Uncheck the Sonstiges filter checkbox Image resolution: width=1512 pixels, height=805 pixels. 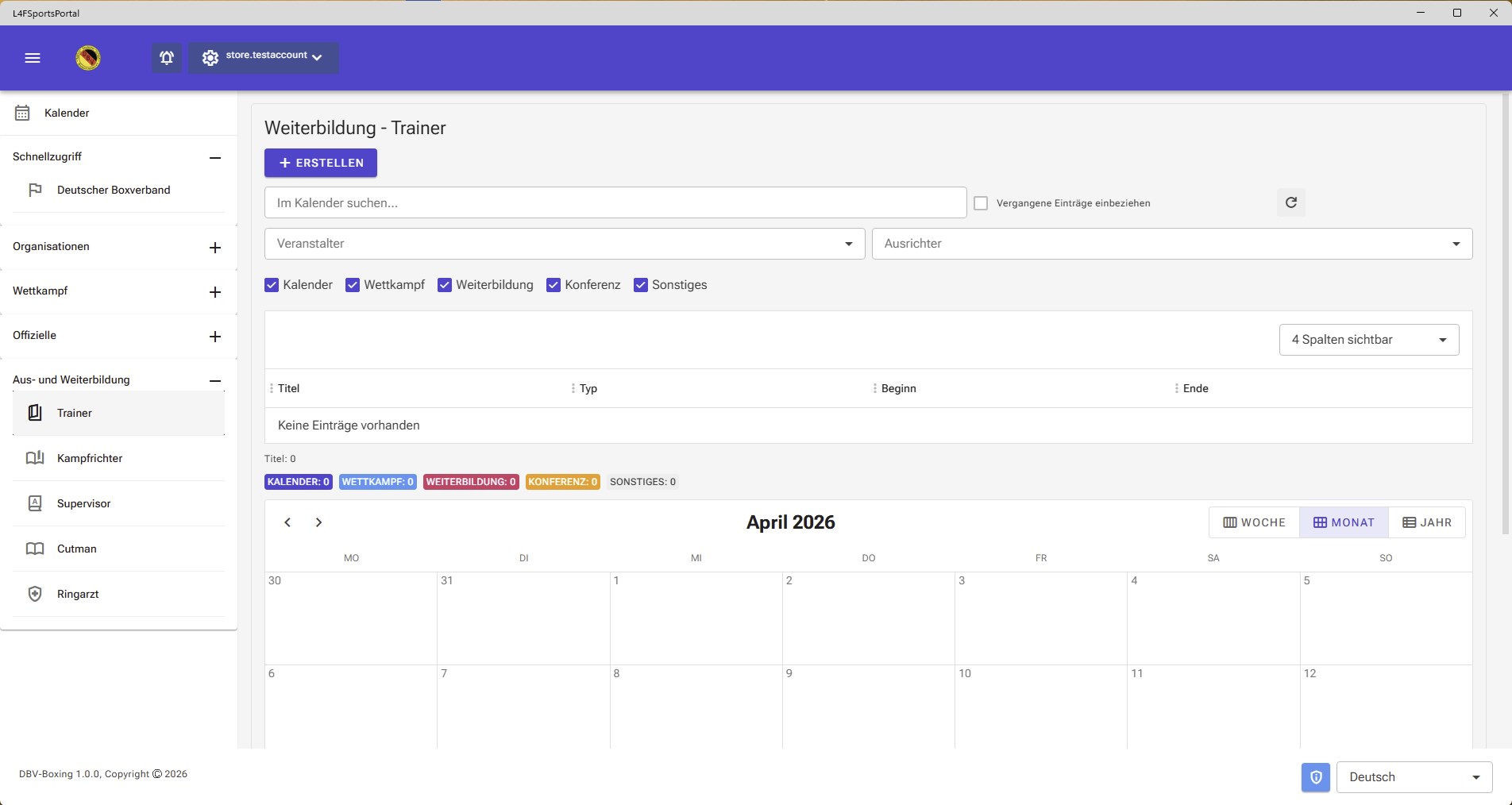641,285
